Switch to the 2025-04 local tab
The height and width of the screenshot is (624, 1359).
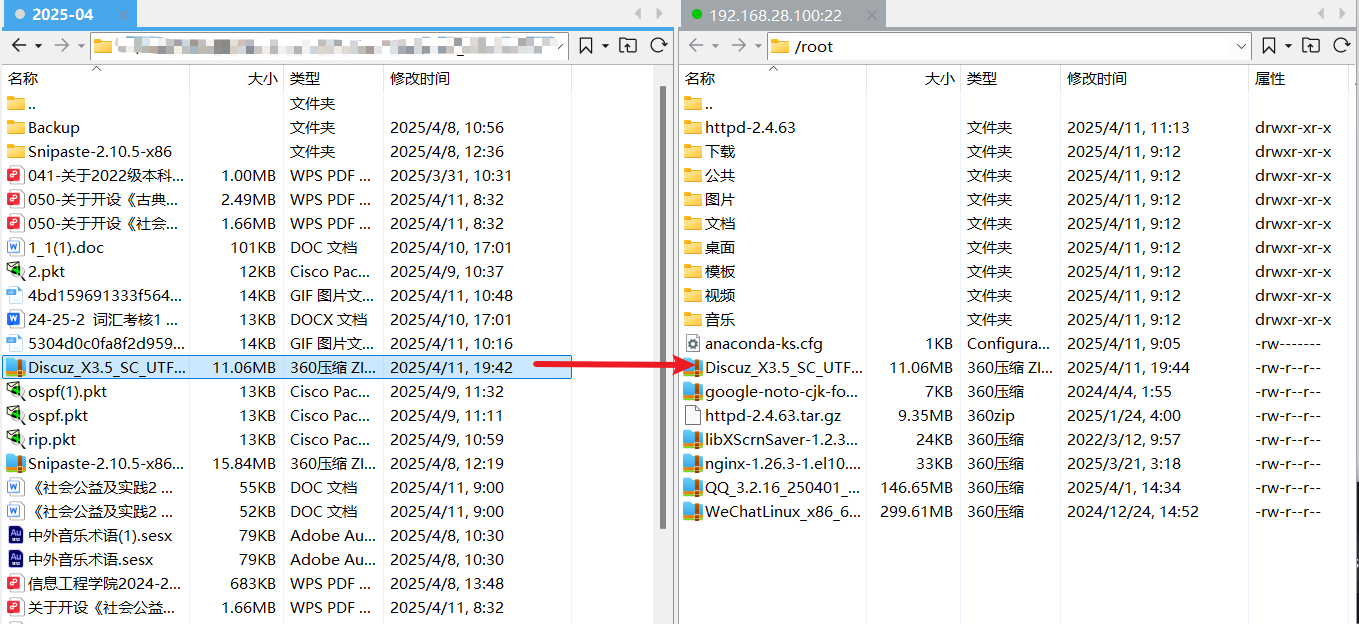[69, 14]
